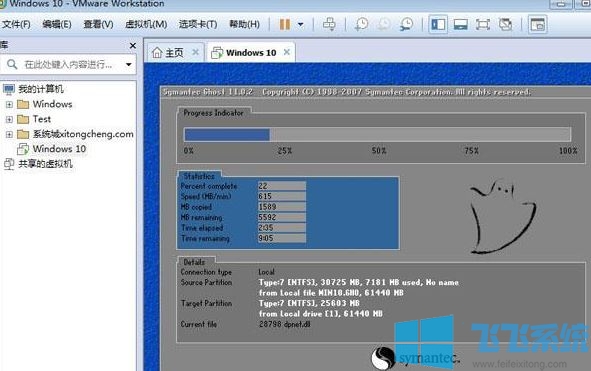Screen dimensions: 591x371
Task: Open the 帮助(H) menu
Action: 244,25
